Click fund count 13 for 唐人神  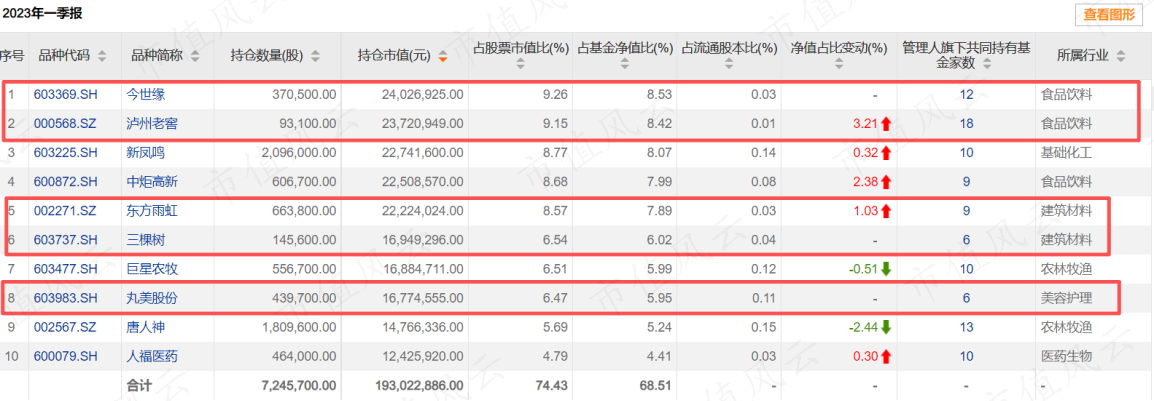(966, 327)
